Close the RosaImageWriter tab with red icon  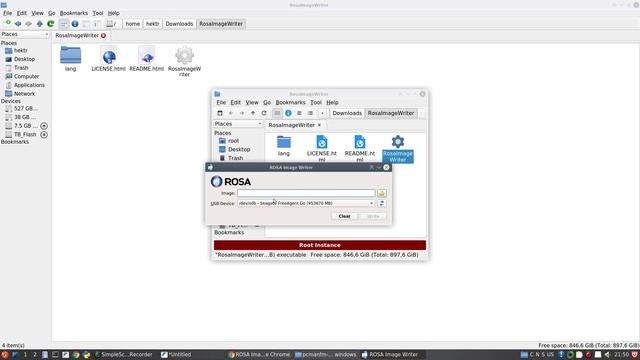click(103, 36)
